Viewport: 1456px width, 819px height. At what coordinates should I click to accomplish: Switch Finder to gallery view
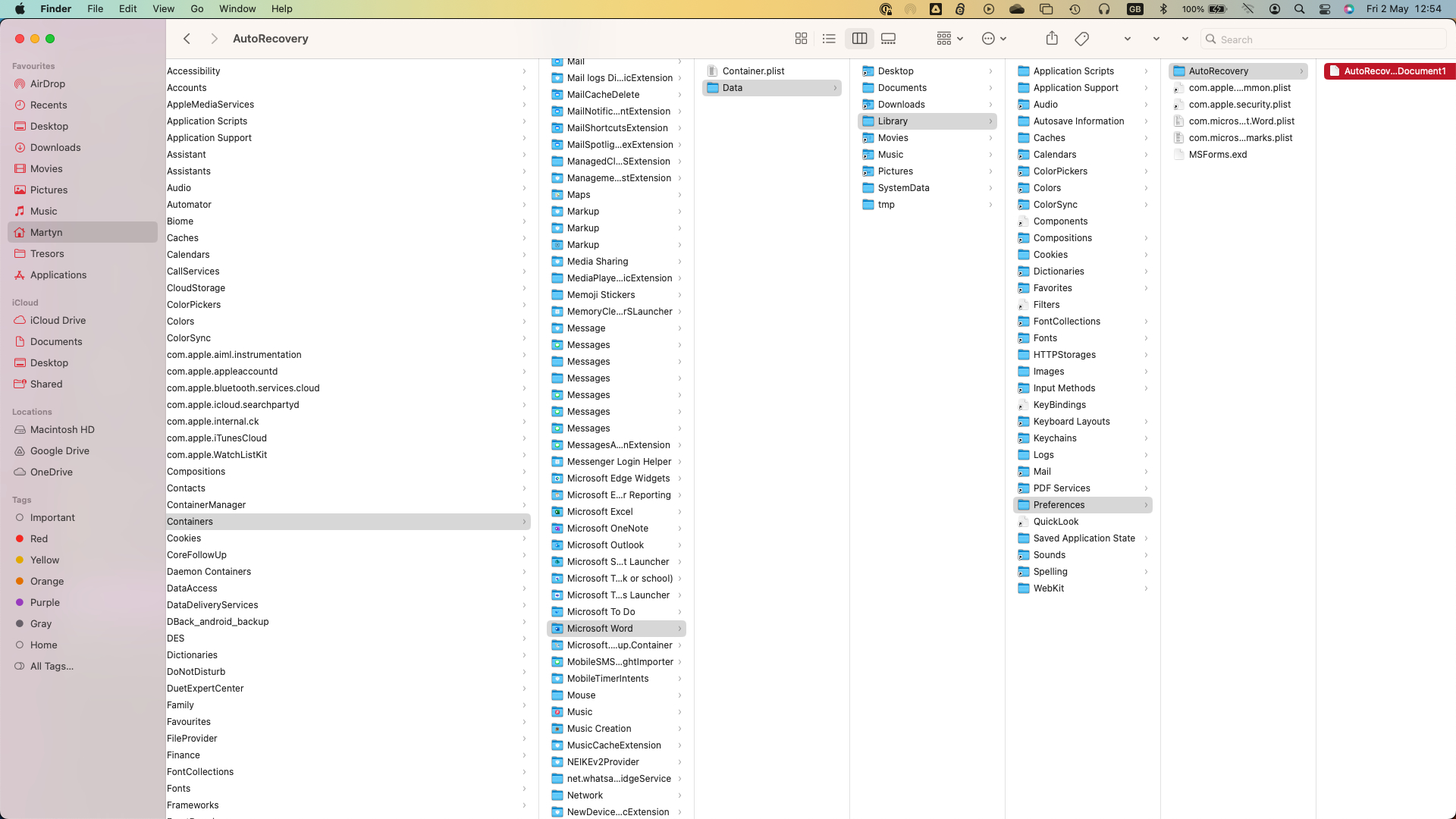pos(888,39)
